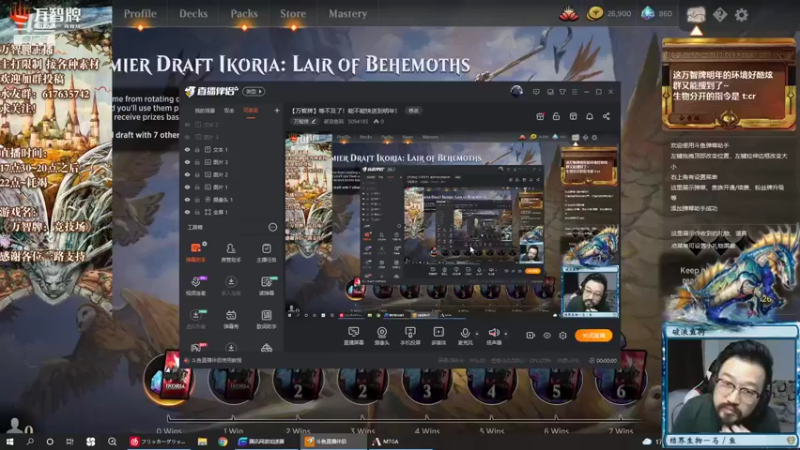Switch to MTGA Profile tab

point(140,14)
